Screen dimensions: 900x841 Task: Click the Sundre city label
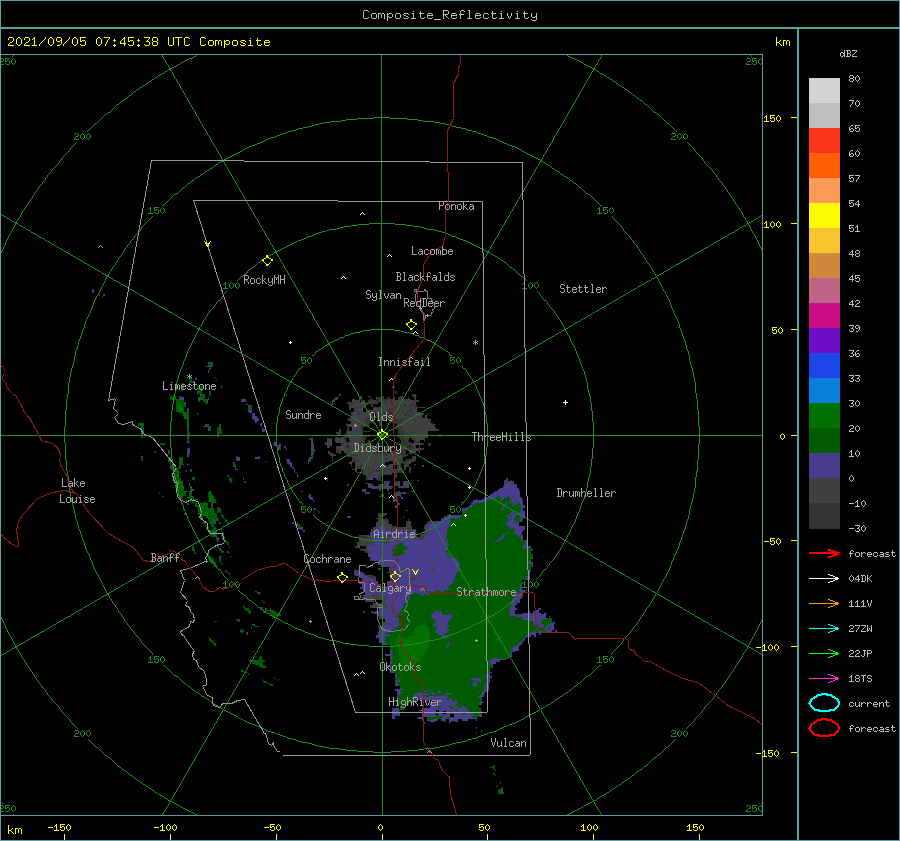tap(303, 415)
